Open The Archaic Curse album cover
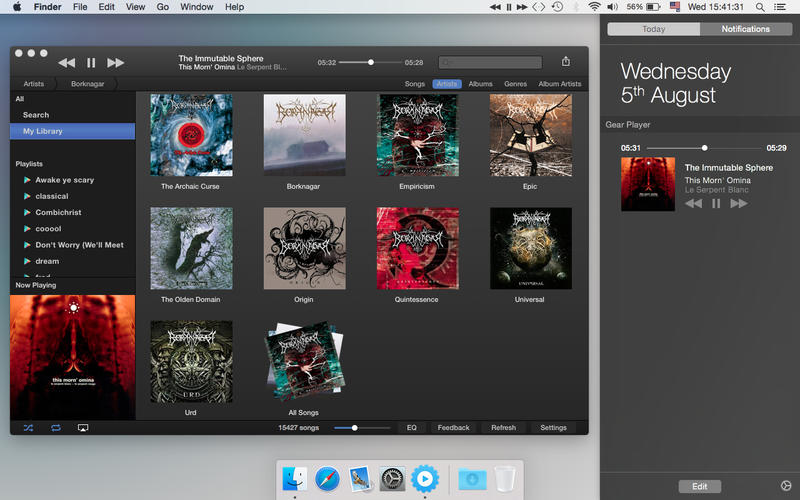The image size is (800, 500). [191, 135]
